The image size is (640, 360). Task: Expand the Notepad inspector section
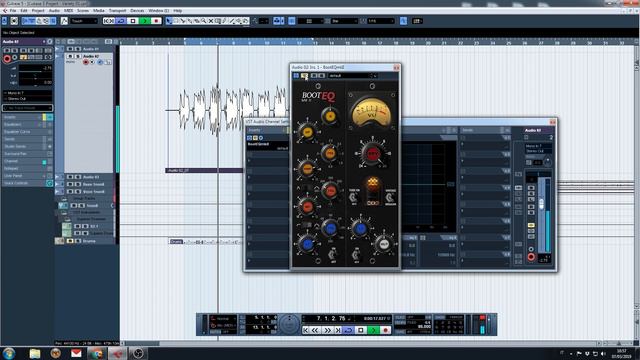click(x=27, y=169)
